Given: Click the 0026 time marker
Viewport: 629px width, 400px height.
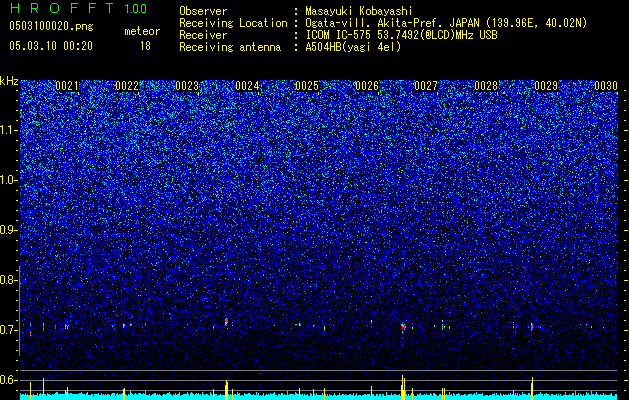Looking at the screenshot, I should 367,86.
